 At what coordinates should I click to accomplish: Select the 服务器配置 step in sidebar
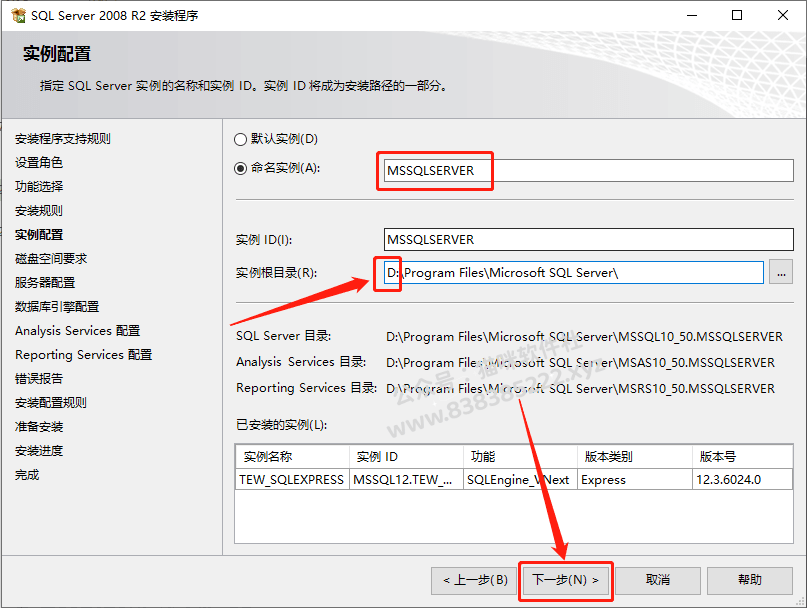45,283
